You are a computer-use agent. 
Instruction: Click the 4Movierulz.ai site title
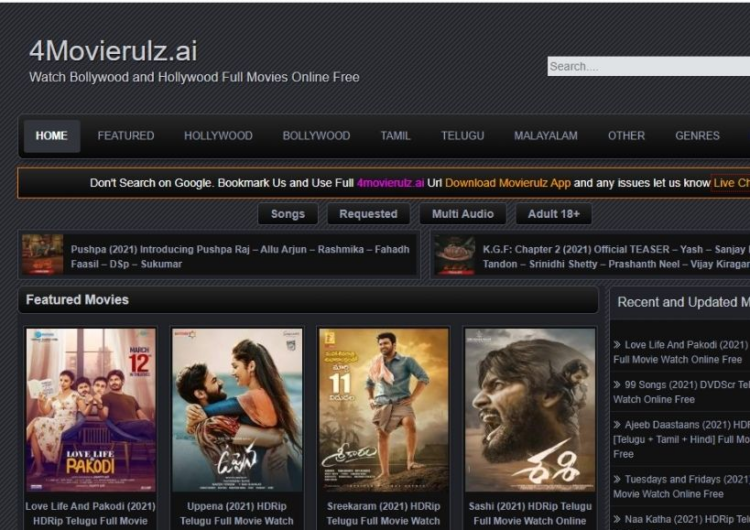[x=113, y=51]
